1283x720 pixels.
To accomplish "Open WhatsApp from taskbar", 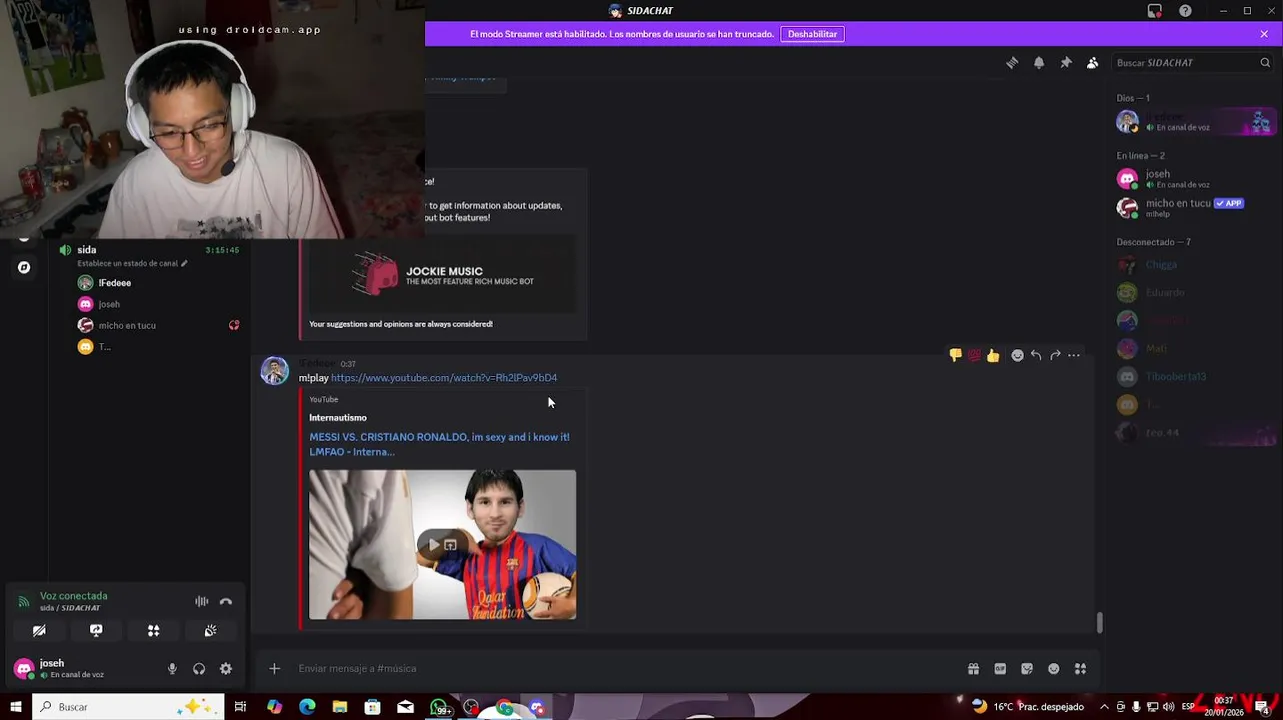I will point(440,707).
